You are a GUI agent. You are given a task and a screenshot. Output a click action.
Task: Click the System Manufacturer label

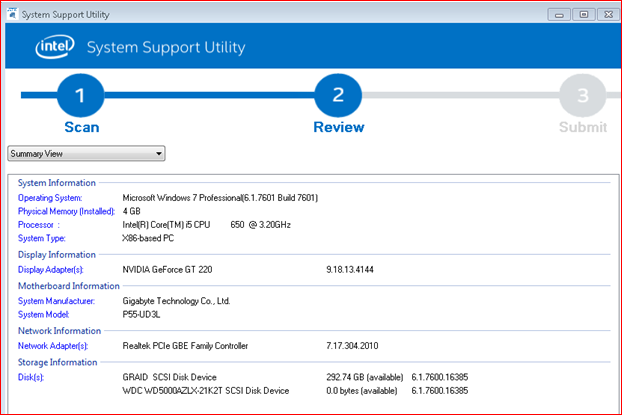pyautogui.click(x=56, y=301)
